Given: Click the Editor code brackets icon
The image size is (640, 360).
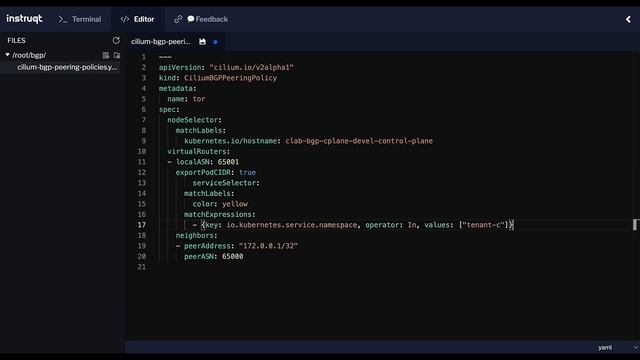Looking at the screenshot, I should tap(125, 19).
